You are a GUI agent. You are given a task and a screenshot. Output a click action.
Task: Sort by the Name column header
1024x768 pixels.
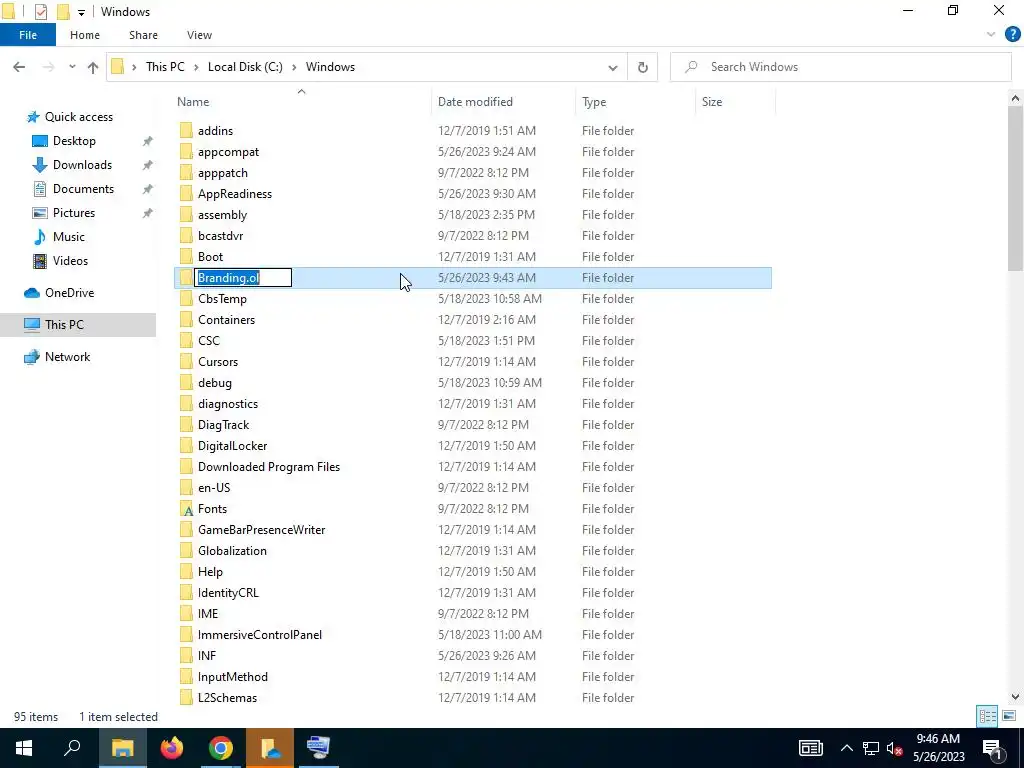(193, 102)
